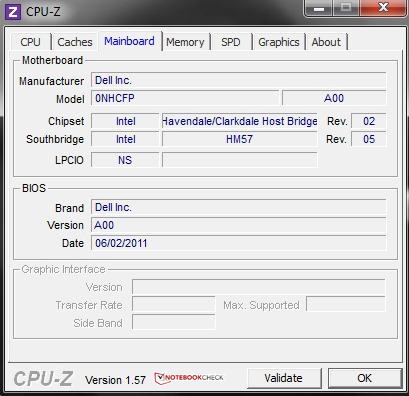Click the Chipset Rev. value 02
409x396 pixels.
tap(369, 121)
